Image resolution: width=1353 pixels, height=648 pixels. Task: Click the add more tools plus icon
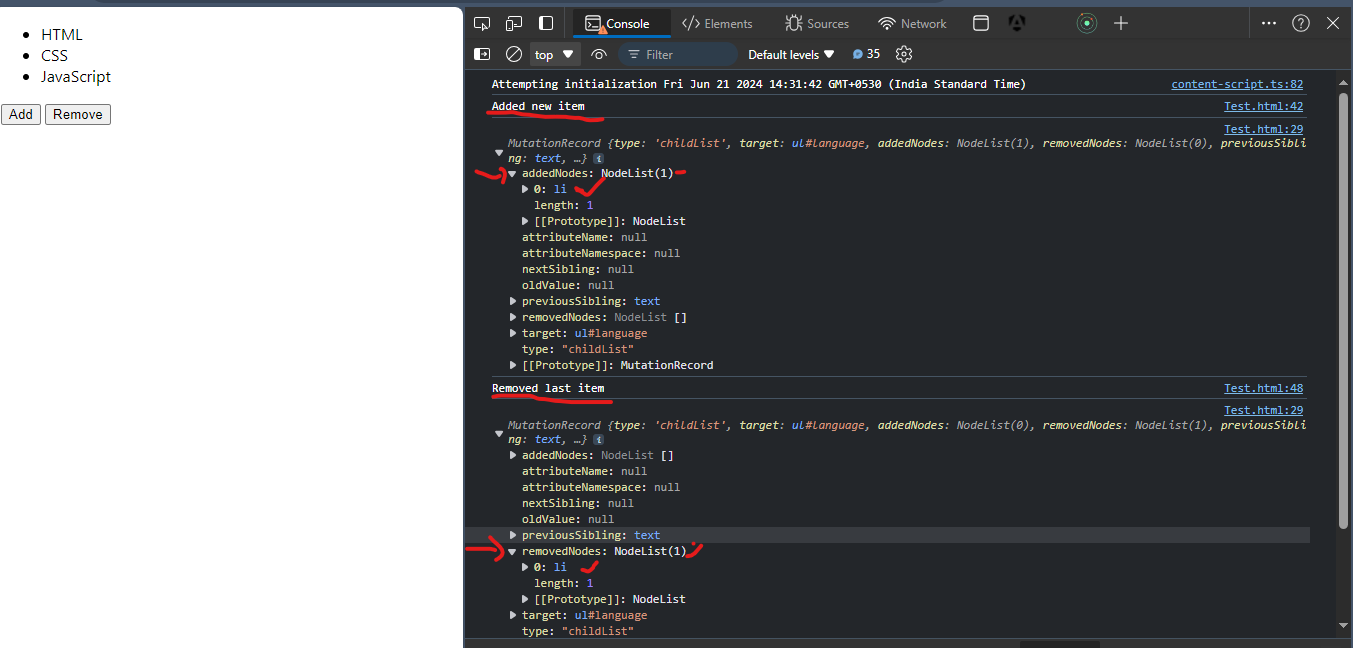1121,23
